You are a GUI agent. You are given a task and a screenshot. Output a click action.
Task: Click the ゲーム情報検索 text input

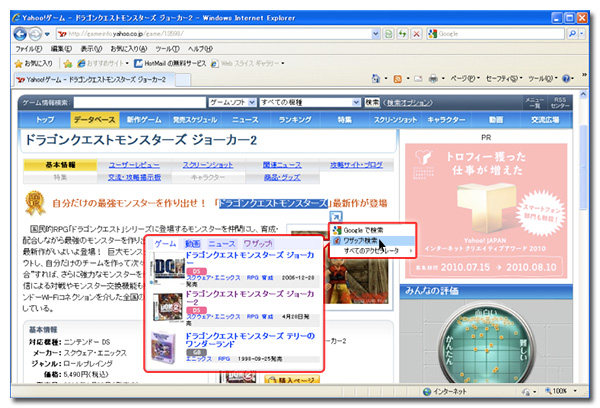coord(140,103)
